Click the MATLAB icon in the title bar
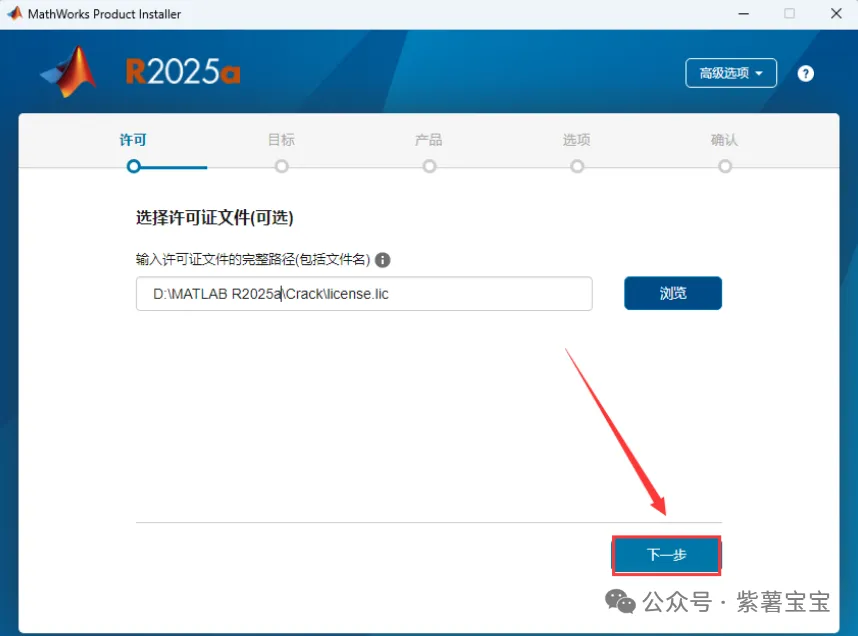 point(14,14)
